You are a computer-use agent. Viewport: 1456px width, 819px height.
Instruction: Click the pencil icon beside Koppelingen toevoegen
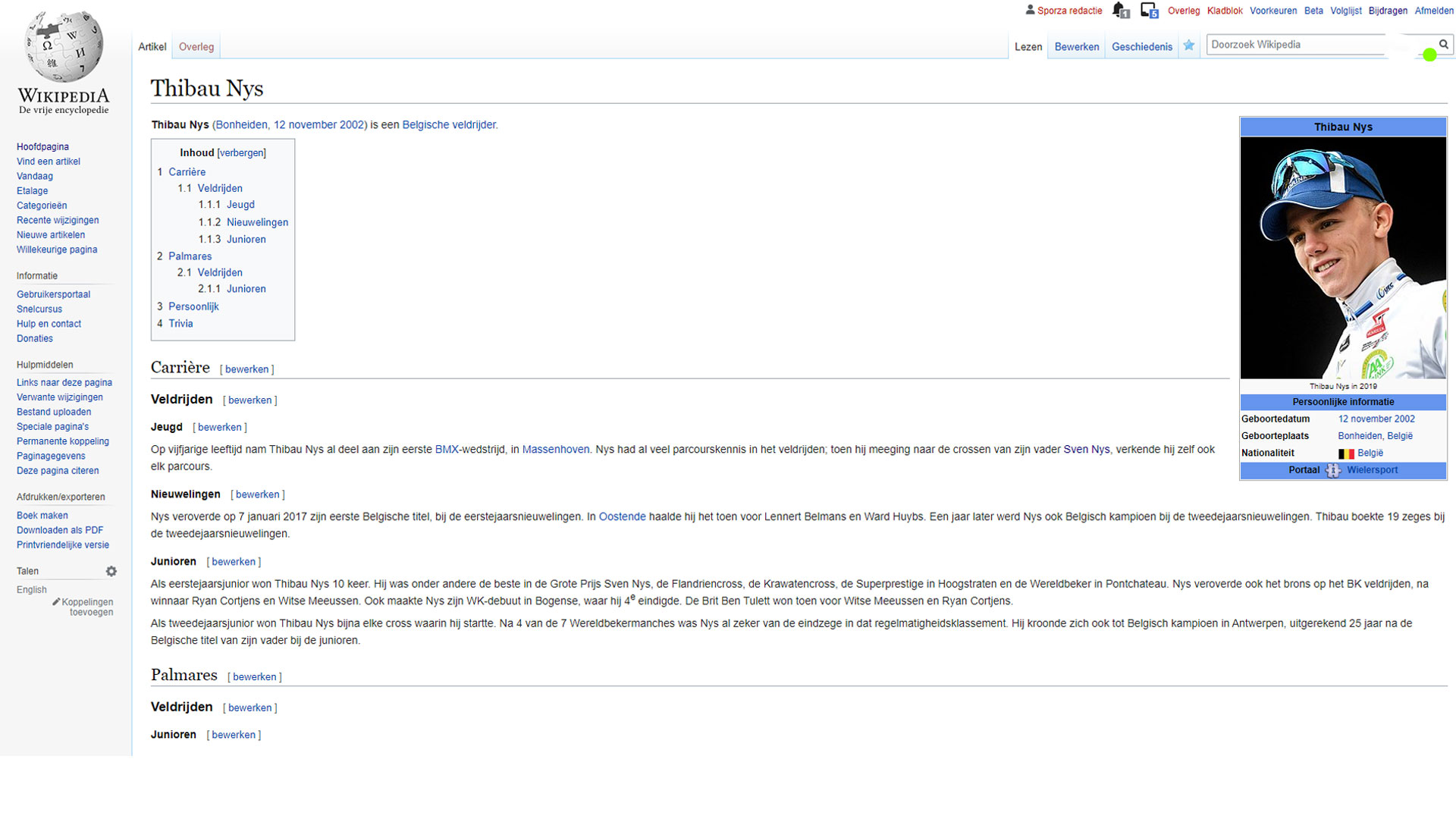[56, 602]
